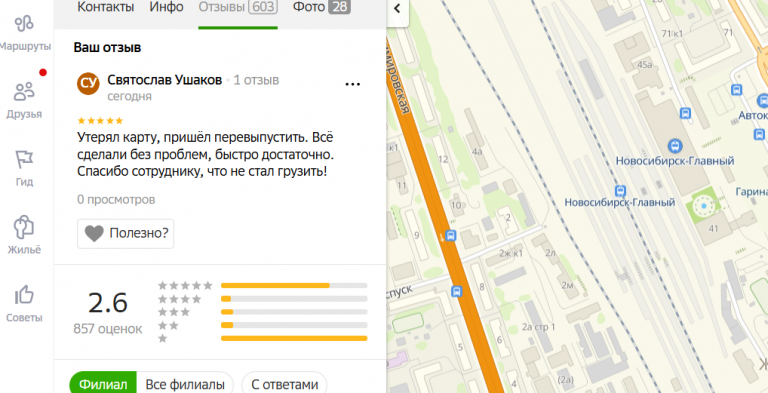Click building 12 on the map

[x=443, y=159]
